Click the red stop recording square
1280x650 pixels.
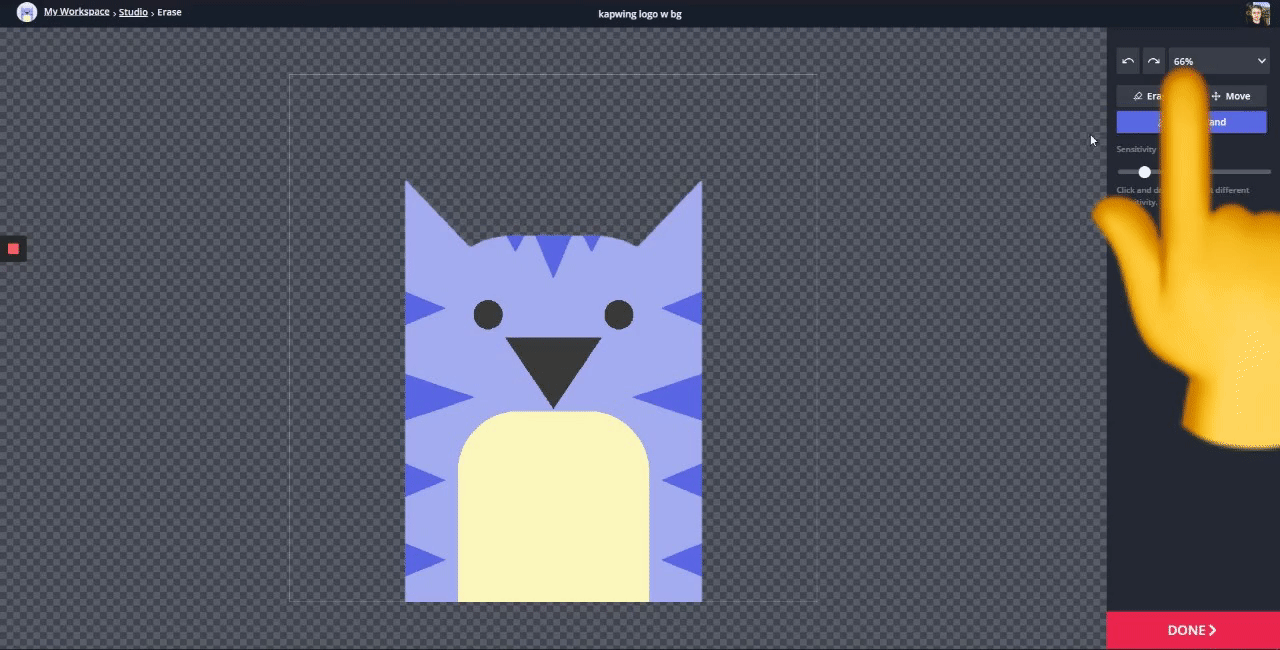(13, 248)
